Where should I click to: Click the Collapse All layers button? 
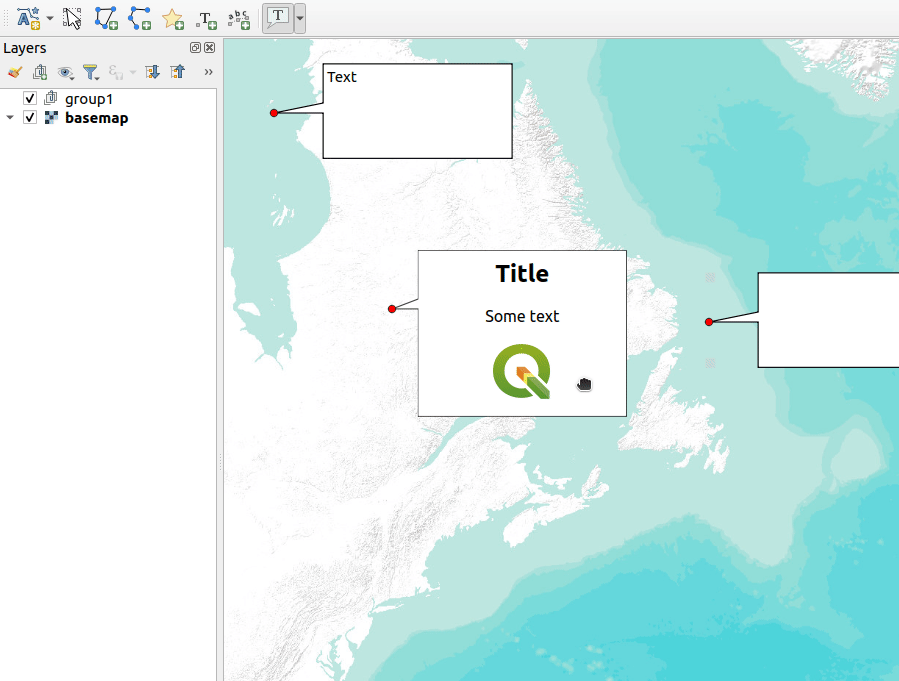(177, 72)
